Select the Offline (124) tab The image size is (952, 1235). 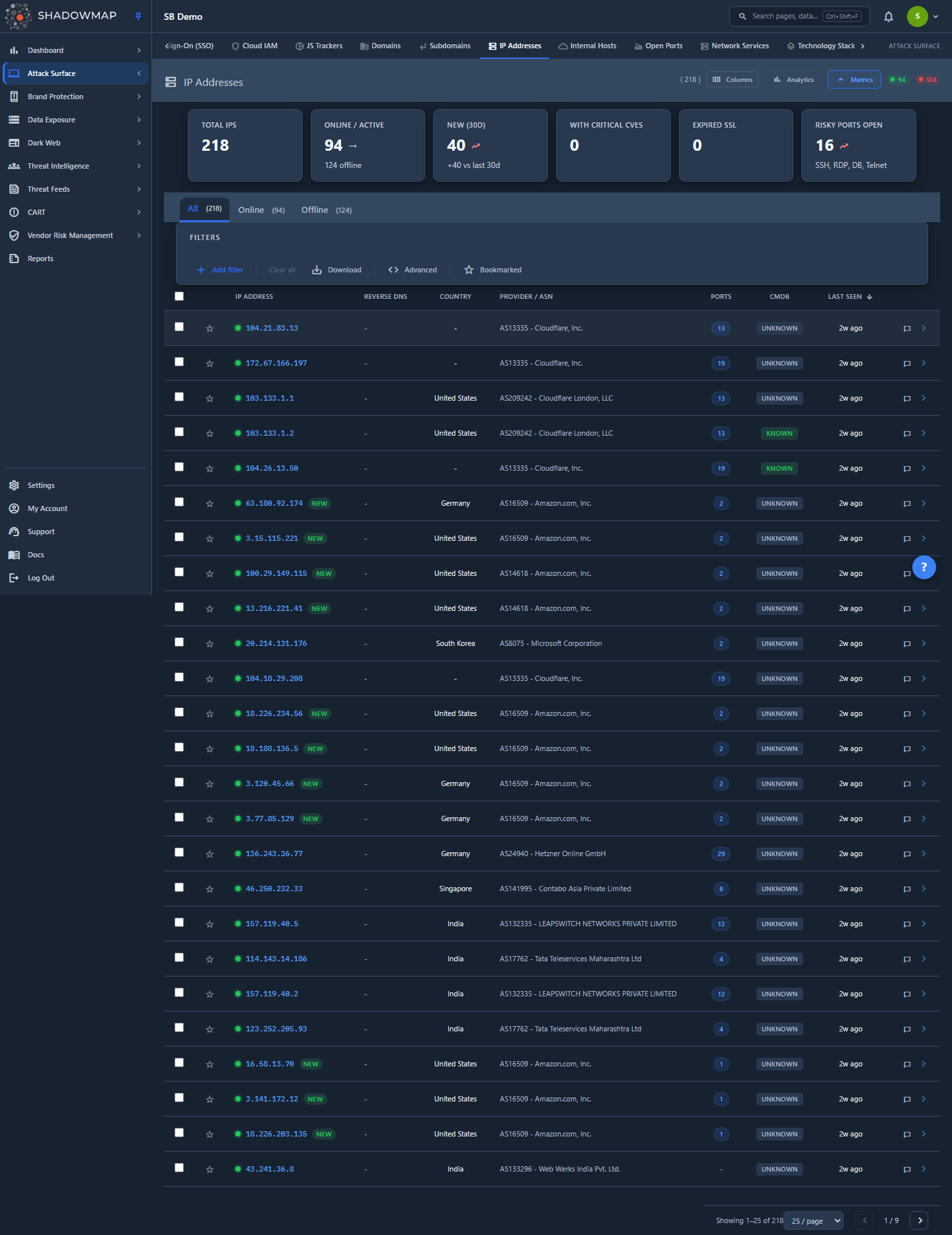pos(327,210)
